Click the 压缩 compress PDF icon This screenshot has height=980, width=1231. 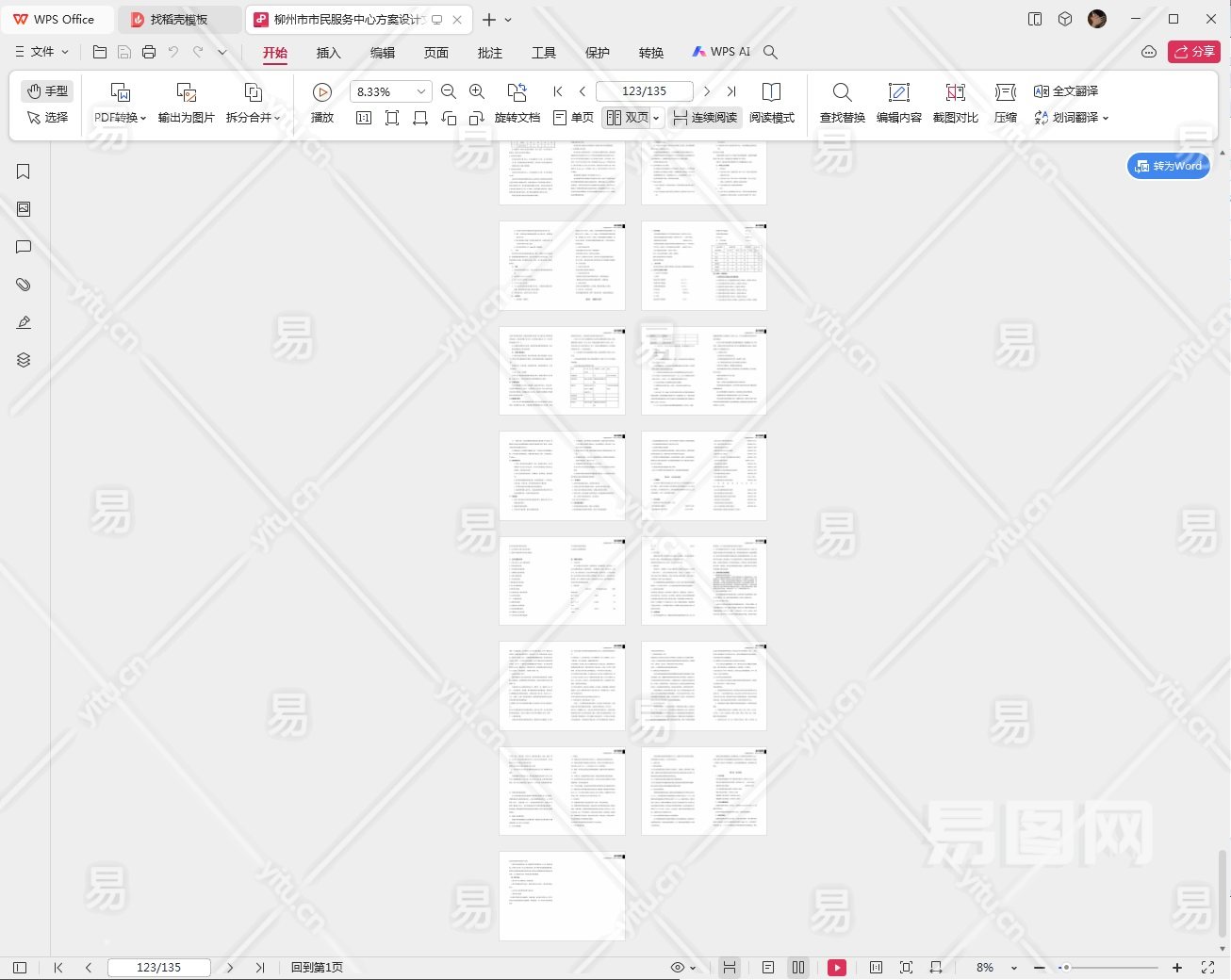1006,92
